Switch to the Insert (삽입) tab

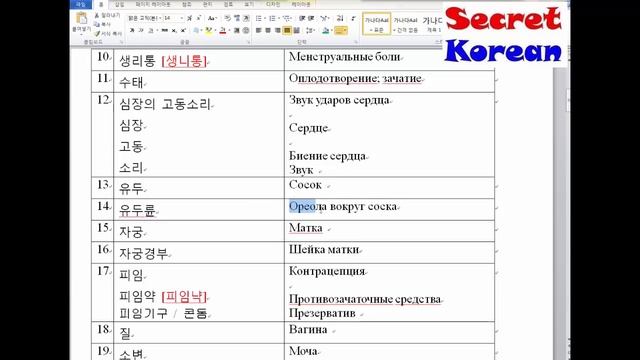pos(119,4)
